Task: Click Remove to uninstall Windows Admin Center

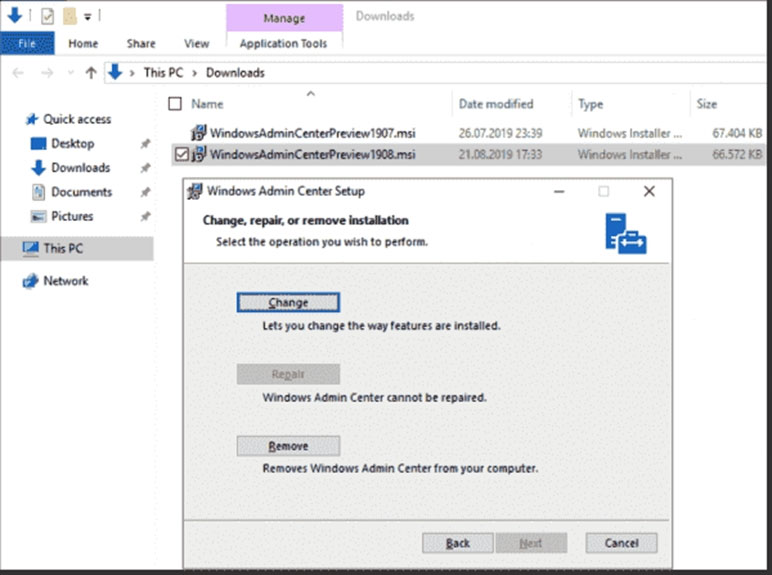Action: click(x=288, y=446)
